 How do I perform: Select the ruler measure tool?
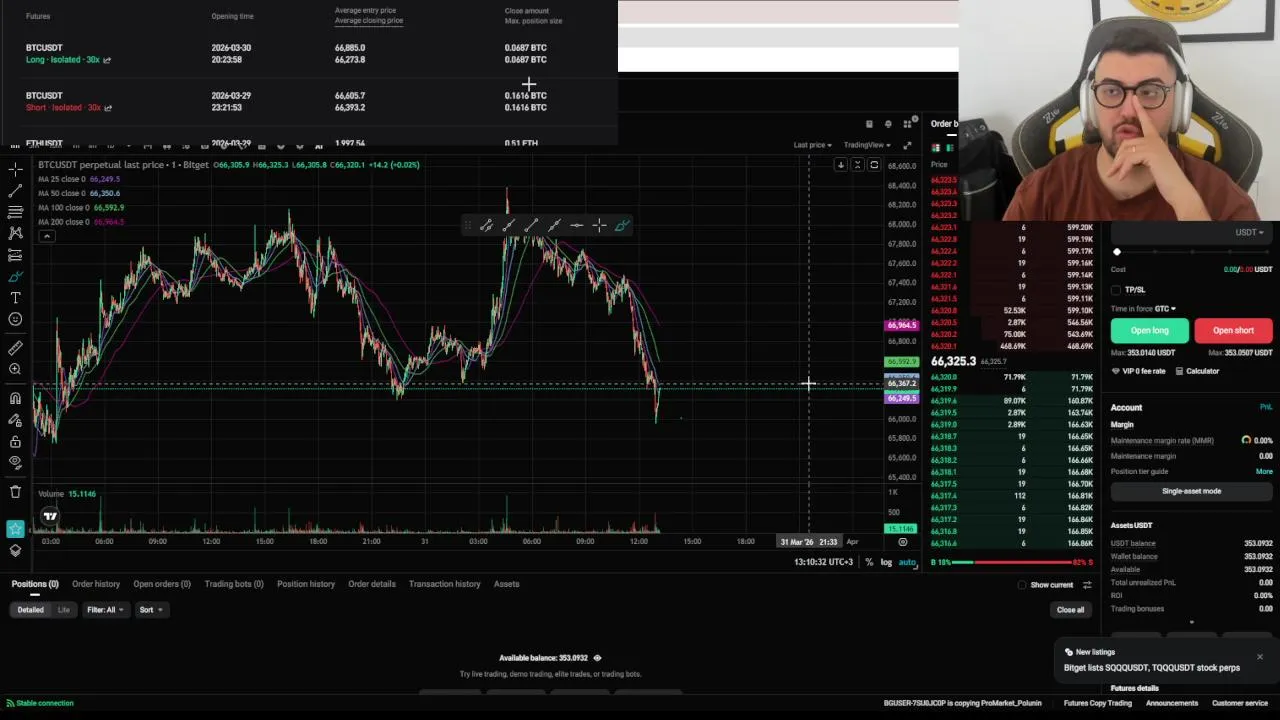click(x=15, y=348)
